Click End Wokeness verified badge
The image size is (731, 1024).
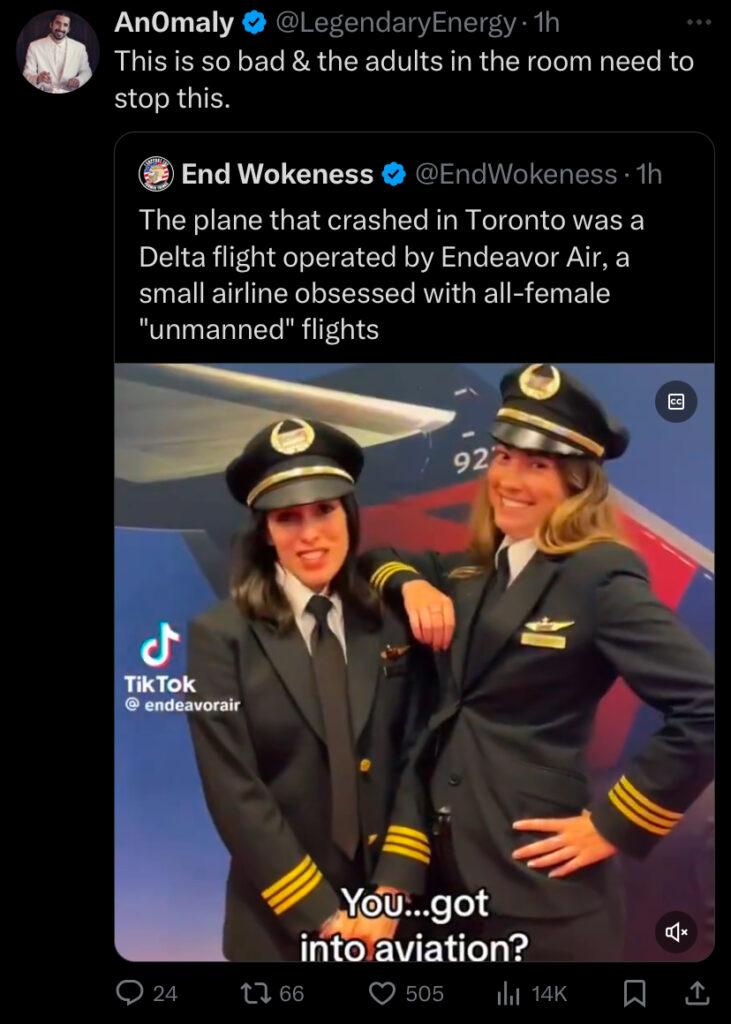coord(394,174)
